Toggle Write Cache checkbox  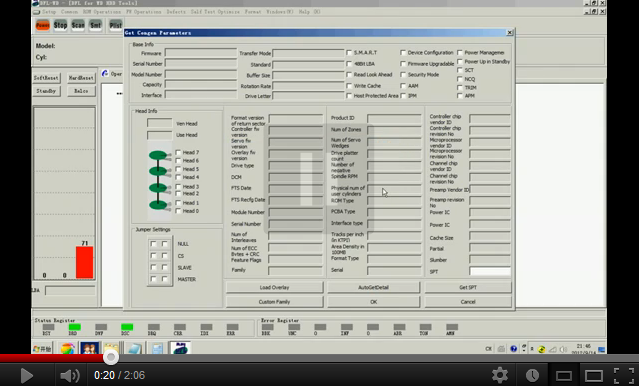coord(349,86)
